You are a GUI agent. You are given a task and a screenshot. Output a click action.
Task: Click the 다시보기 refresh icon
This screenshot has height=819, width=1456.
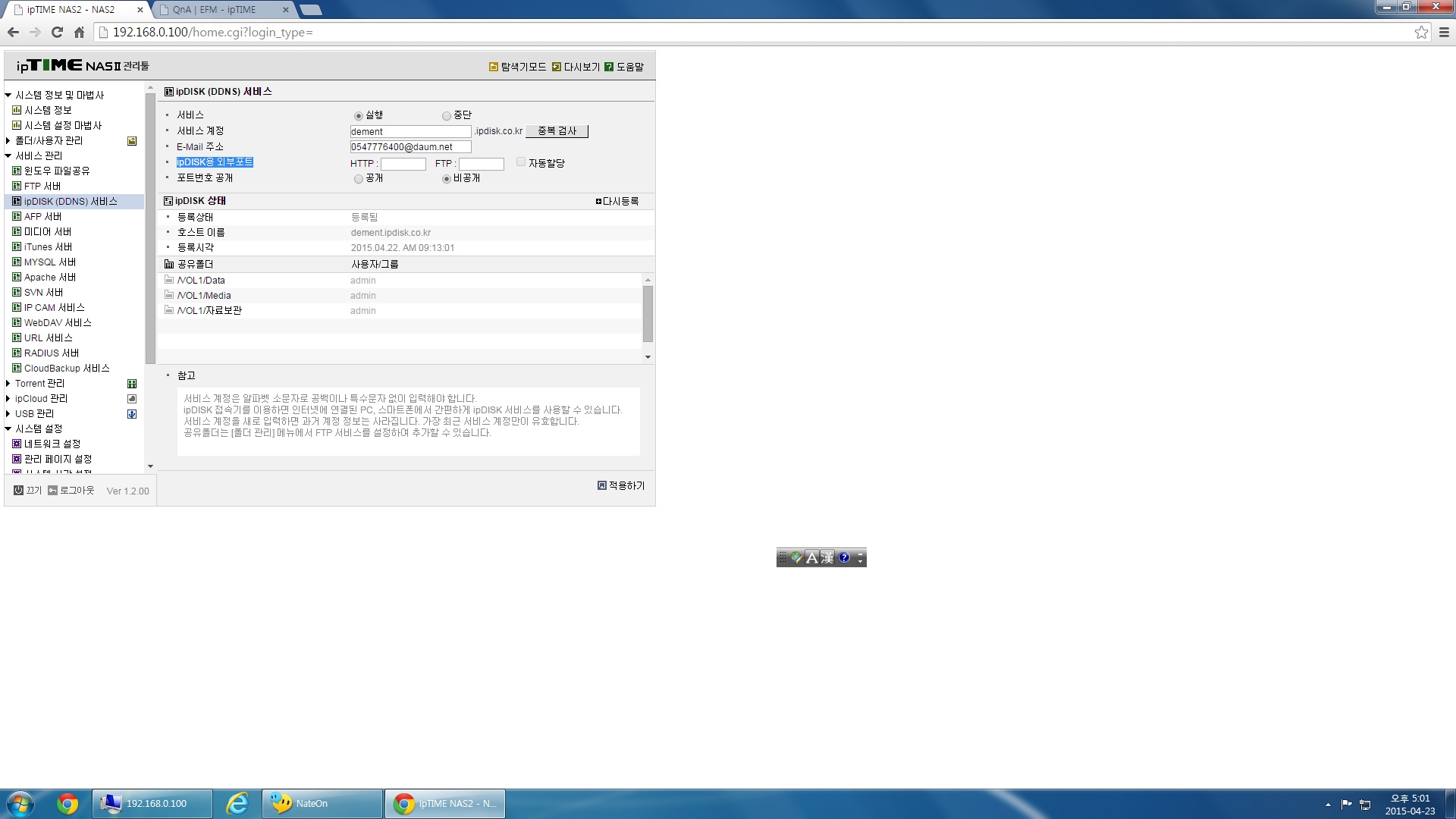point(557,67)
